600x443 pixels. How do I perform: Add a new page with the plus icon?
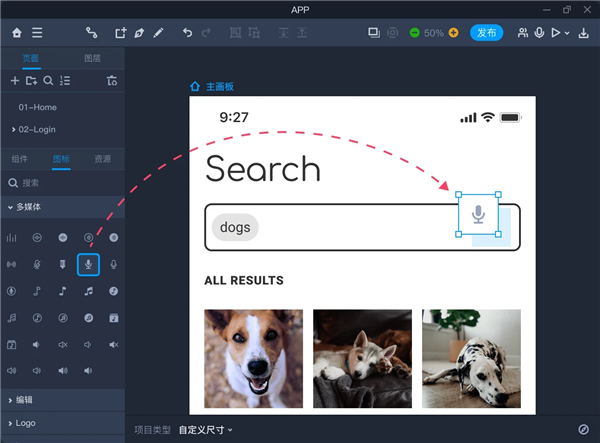[x=15, y=81]
